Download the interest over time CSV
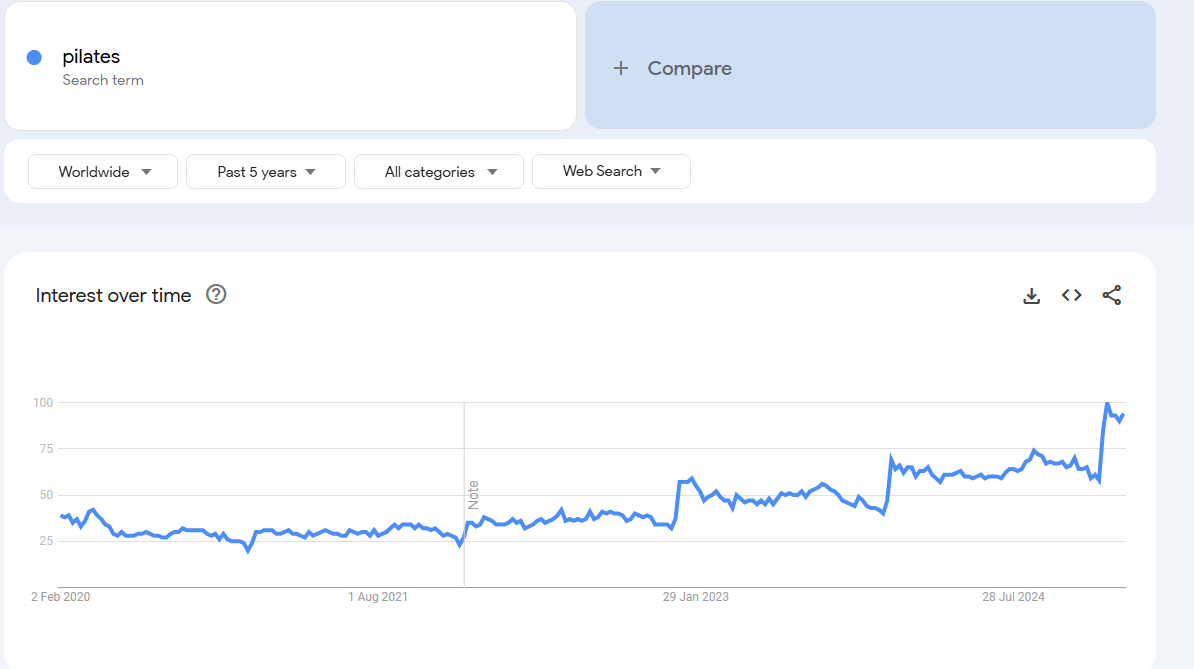 1031,295
